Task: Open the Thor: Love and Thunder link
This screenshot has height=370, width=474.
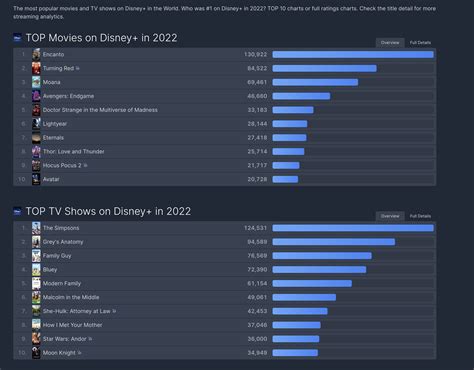Action: (73, 152)
